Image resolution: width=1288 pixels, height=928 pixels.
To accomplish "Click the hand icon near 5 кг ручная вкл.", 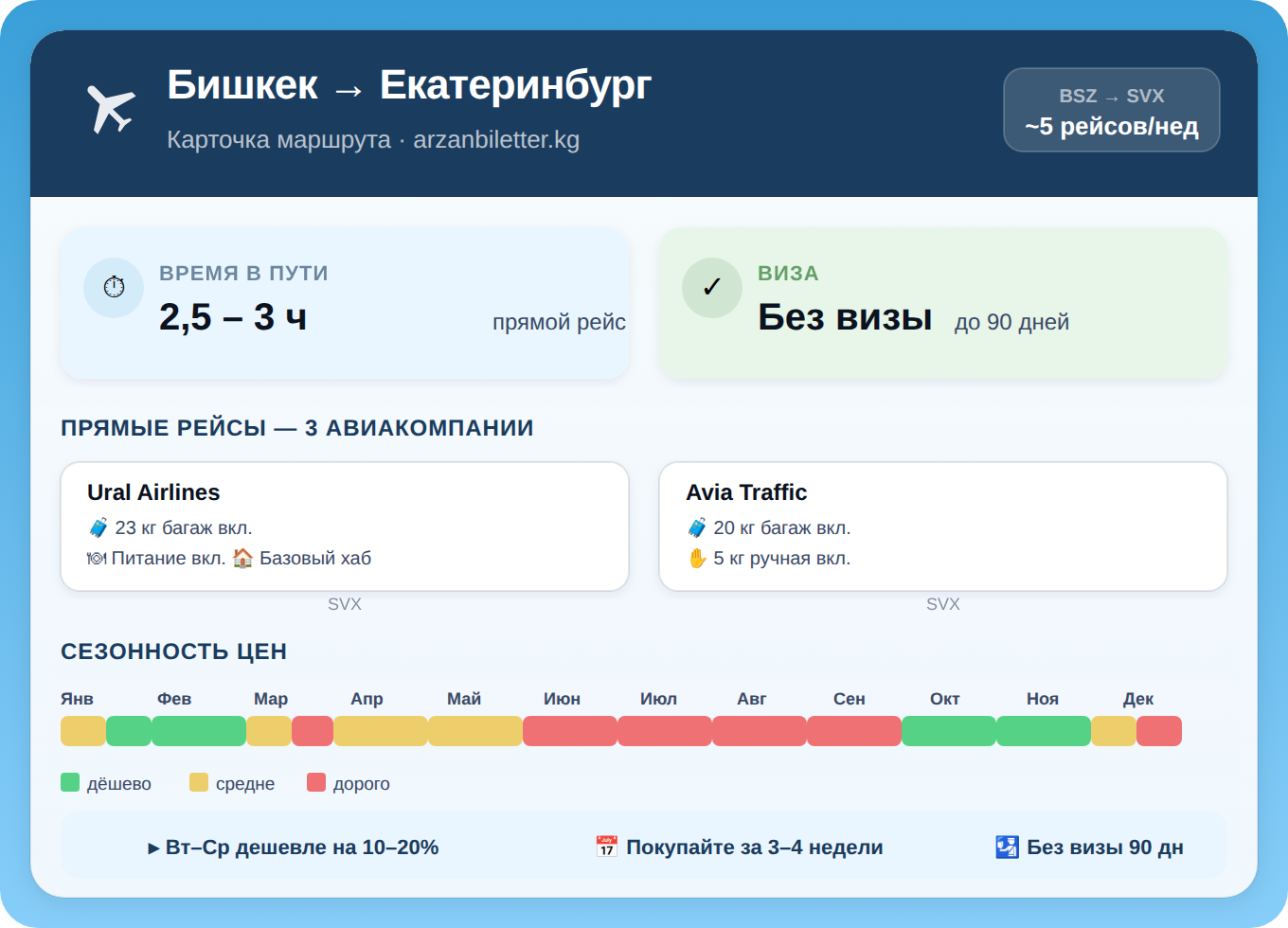I will coord(698,558).
